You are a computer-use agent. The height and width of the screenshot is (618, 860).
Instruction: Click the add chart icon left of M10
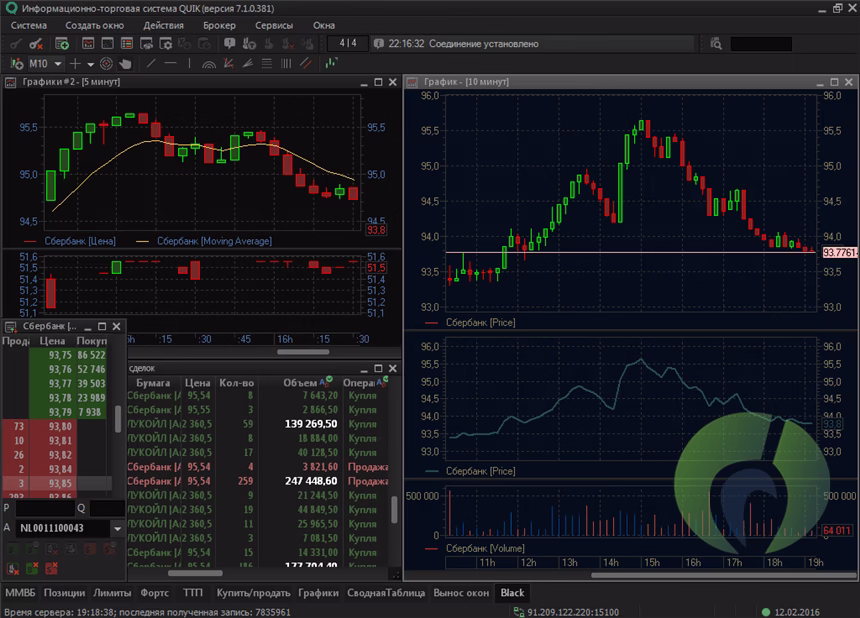[x=16, y=64]
